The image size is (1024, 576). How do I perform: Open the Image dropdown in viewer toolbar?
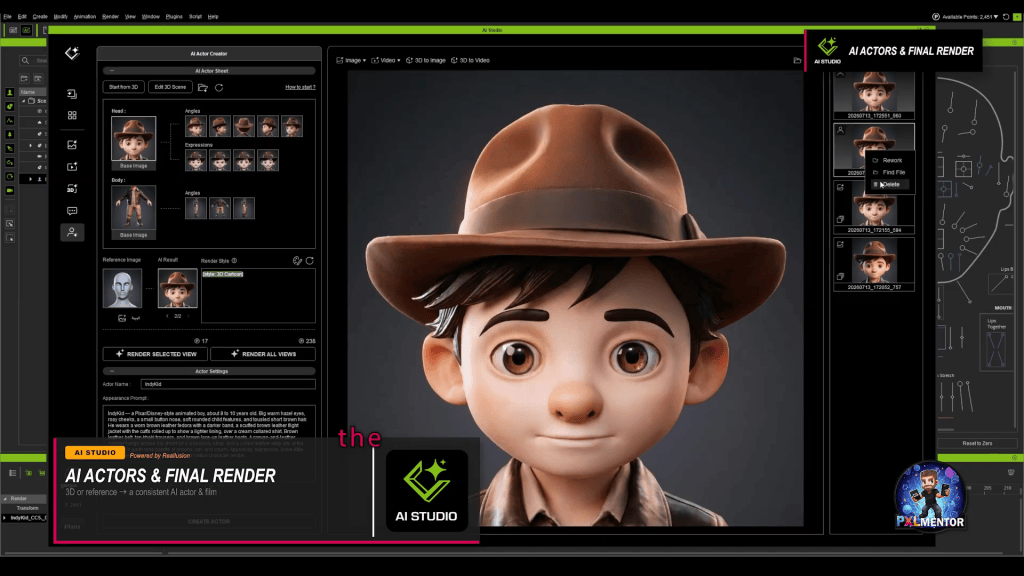[x=351, y=60]
